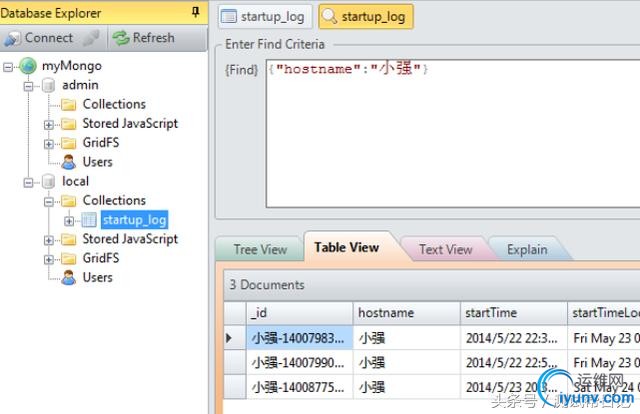The width and height of the screenshot is (640, 414).
Task: Select the local GridFS folder icon
Action: (69, 258)
